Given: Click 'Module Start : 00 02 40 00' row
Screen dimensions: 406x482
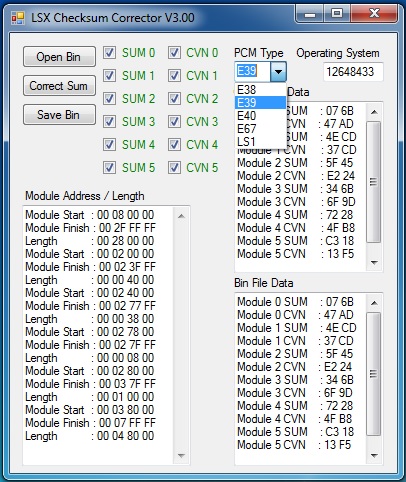Looking at the screenshot, I should pos(90,293).
